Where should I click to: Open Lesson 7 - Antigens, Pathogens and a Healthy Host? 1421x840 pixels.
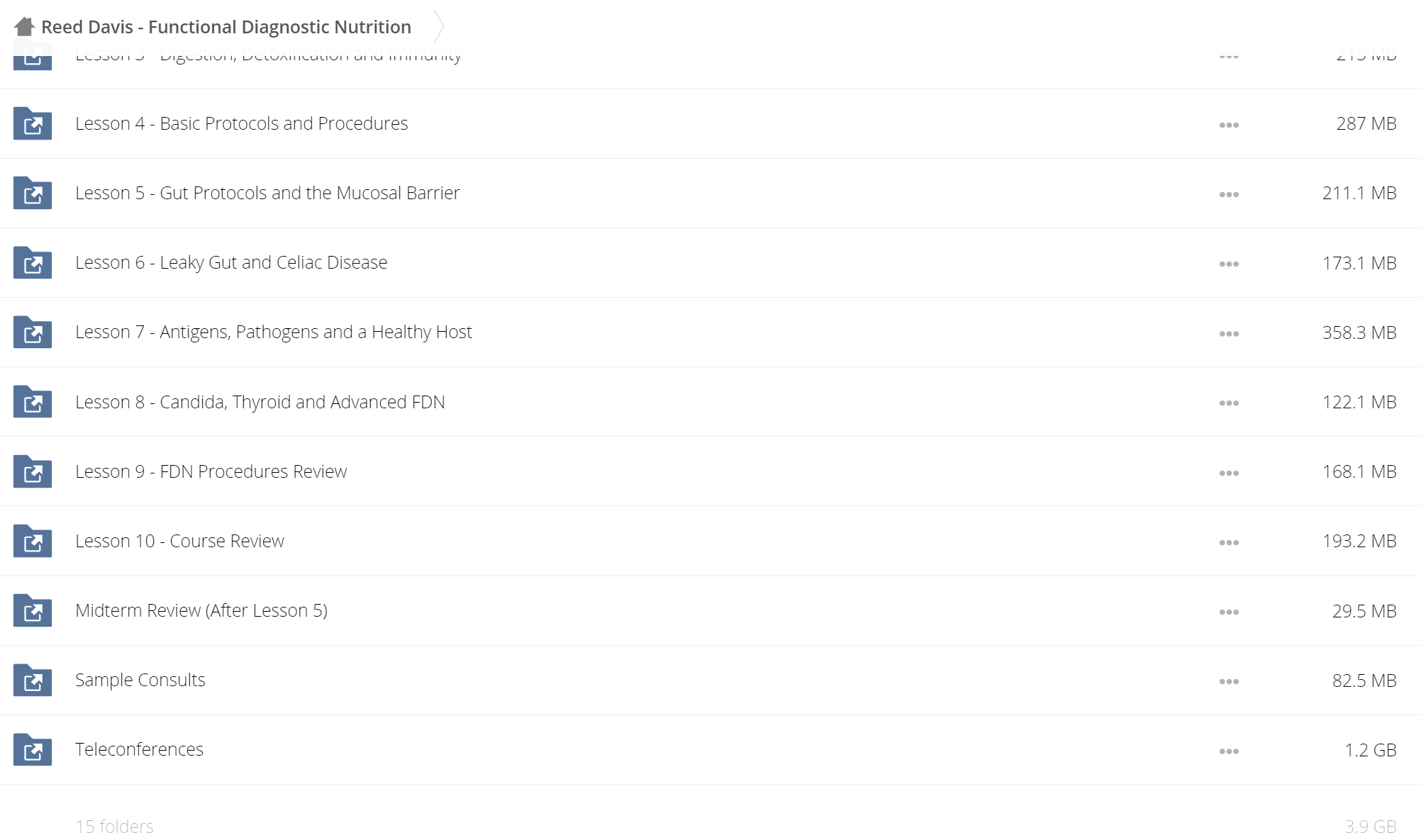[x=273, y=332]
